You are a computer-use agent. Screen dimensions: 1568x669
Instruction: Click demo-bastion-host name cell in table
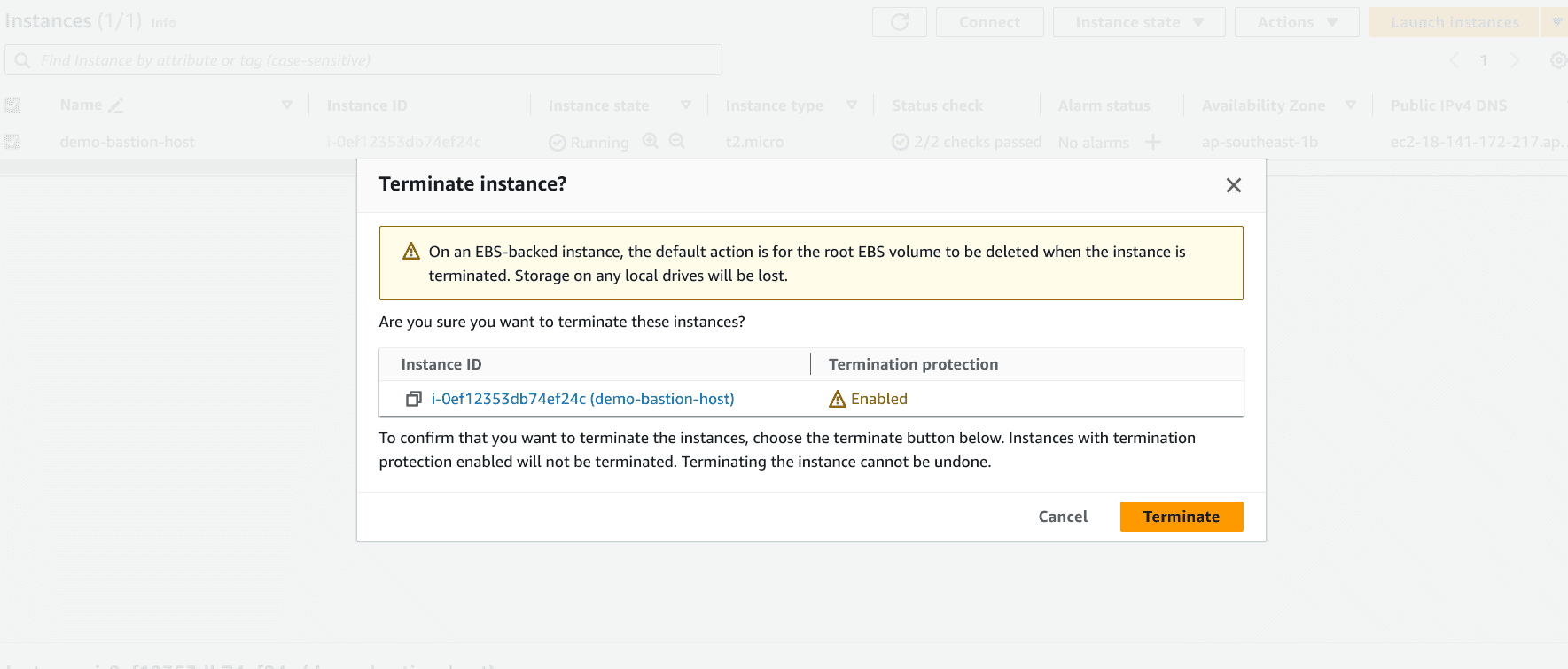coord(127,142)
